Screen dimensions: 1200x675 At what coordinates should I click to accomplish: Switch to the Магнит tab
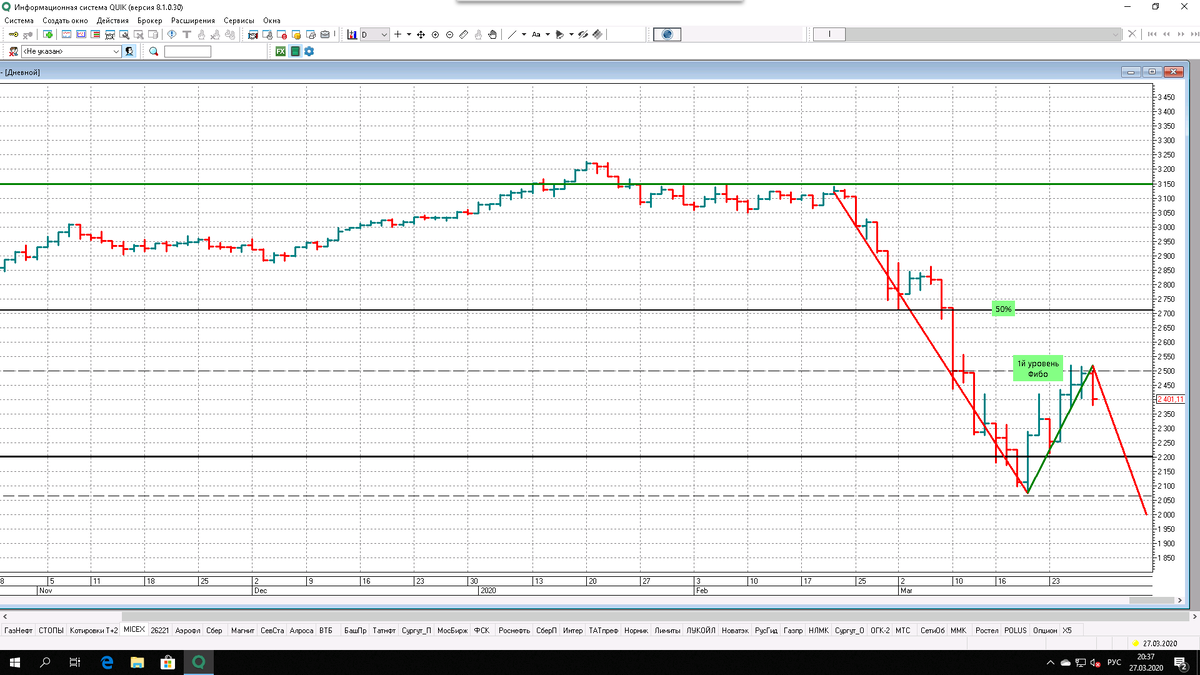(x=243, y=631)
